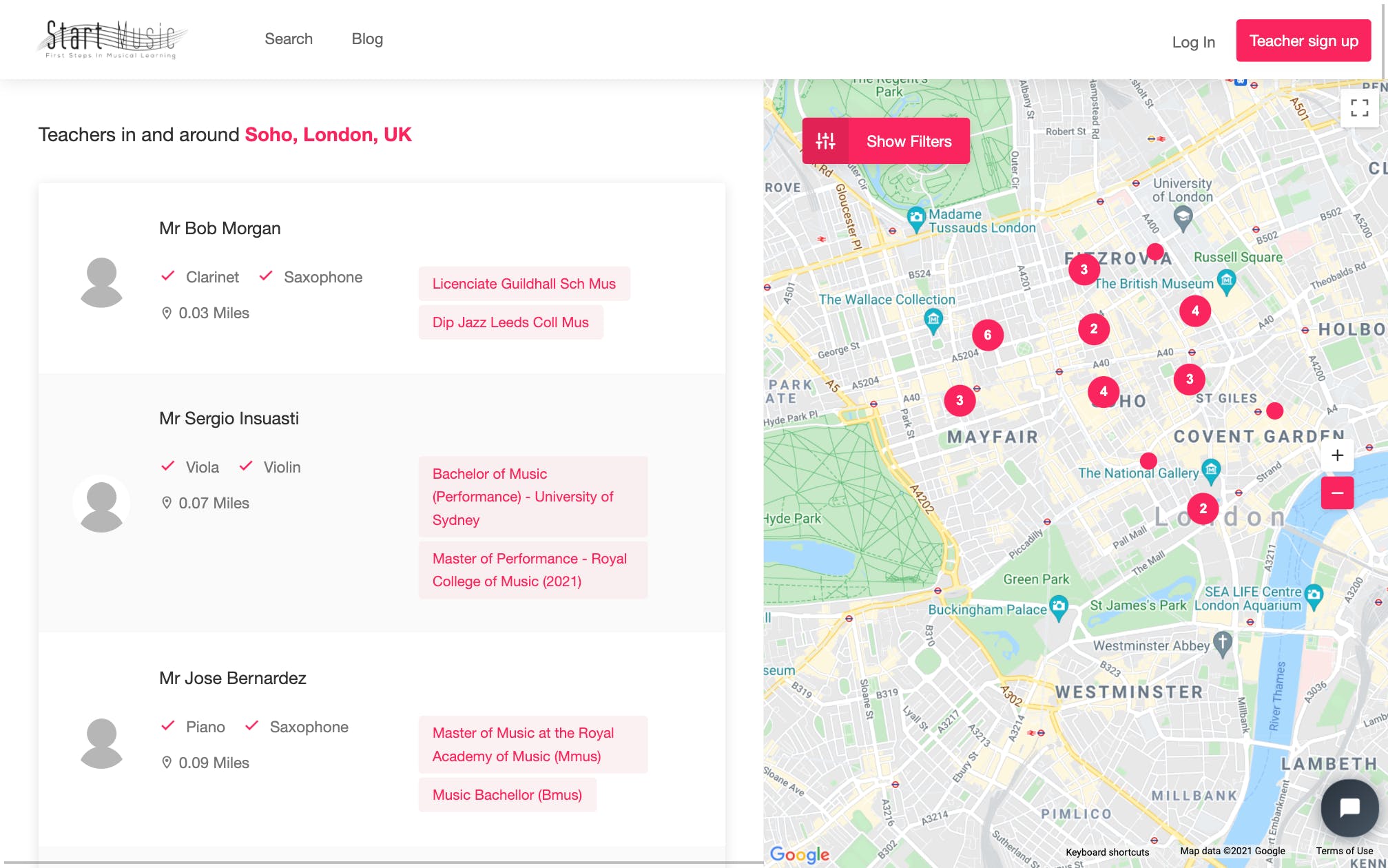
Task: Click the Music Bachellor (Bmus) tag
Action: pyautogui.click(x=507, y=795)
